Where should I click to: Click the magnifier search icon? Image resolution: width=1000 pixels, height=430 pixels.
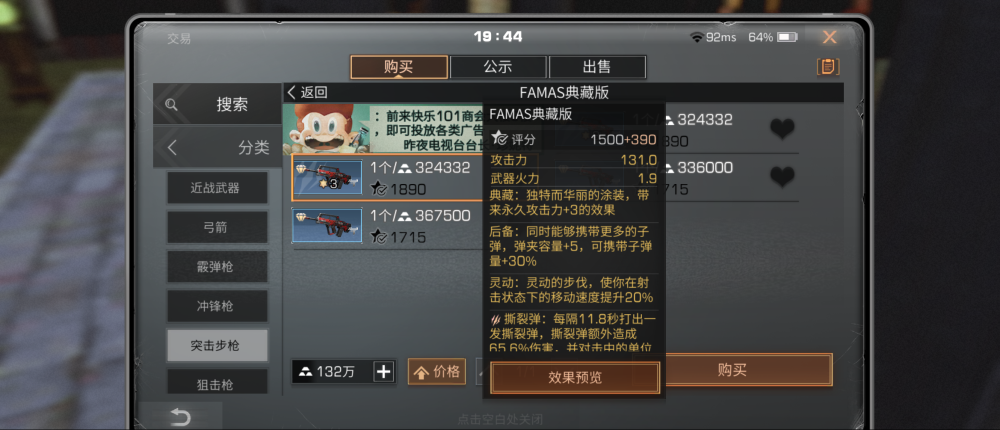(171, 105)
